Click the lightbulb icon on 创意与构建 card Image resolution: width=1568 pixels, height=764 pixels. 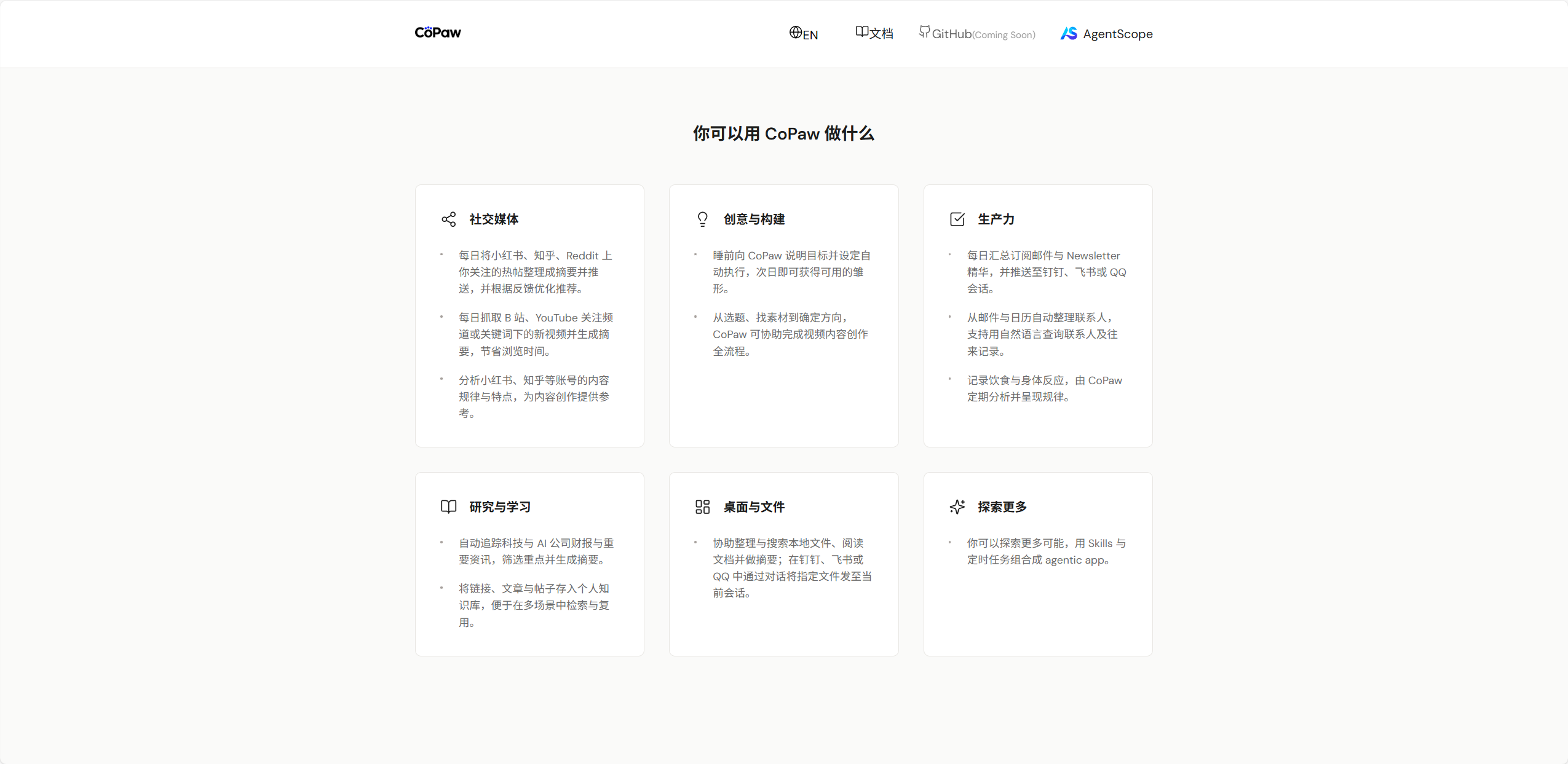(703, 219)
